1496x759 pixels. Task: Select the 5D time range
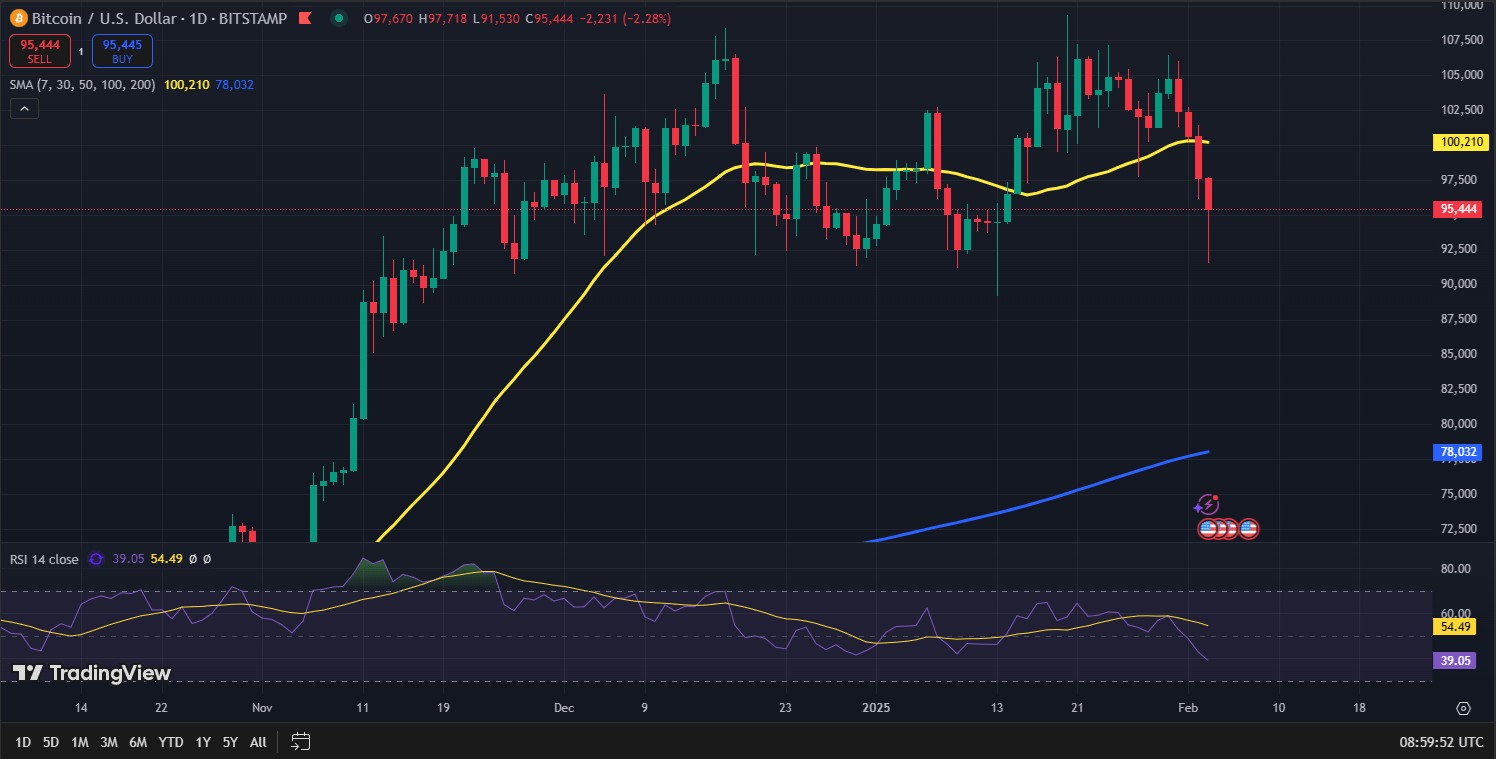pyautogui.click(x=51, y=742)
